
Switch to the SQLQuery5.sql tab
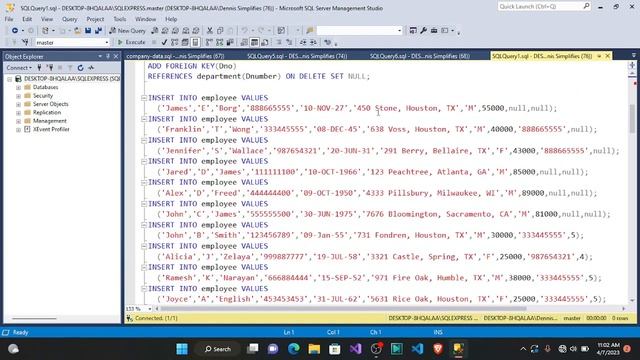pyautogui.click(x=297, y=56)
